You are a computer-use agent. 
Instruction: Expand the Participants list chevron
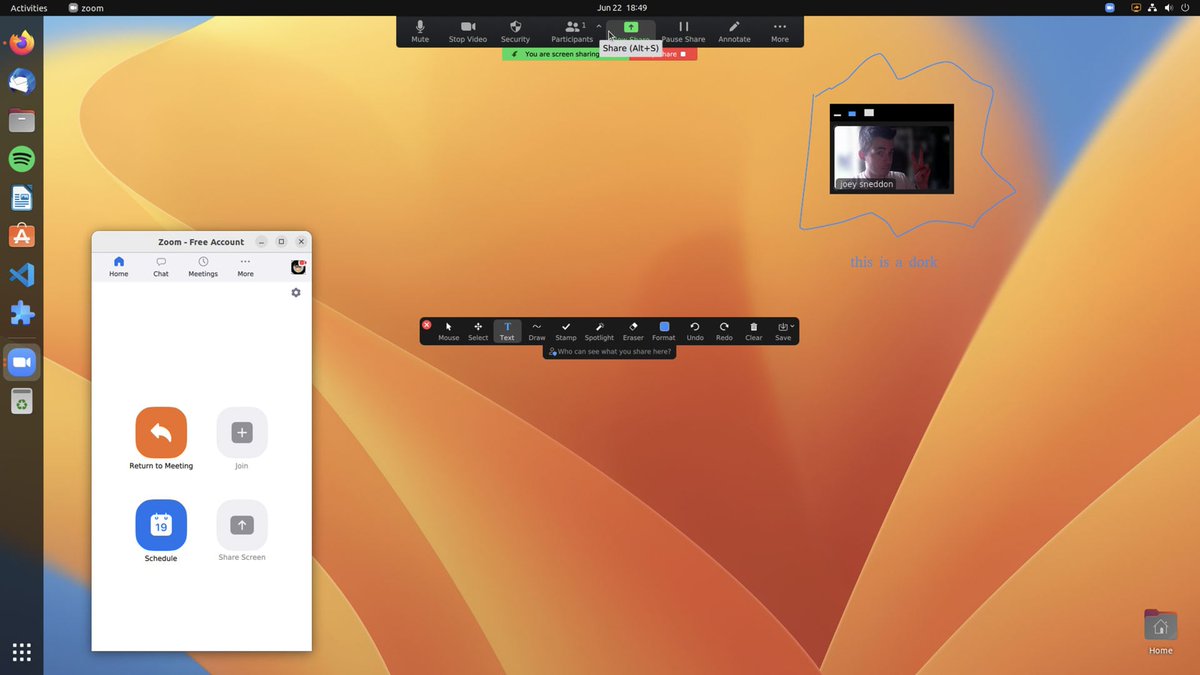click(x=598, y=27)
